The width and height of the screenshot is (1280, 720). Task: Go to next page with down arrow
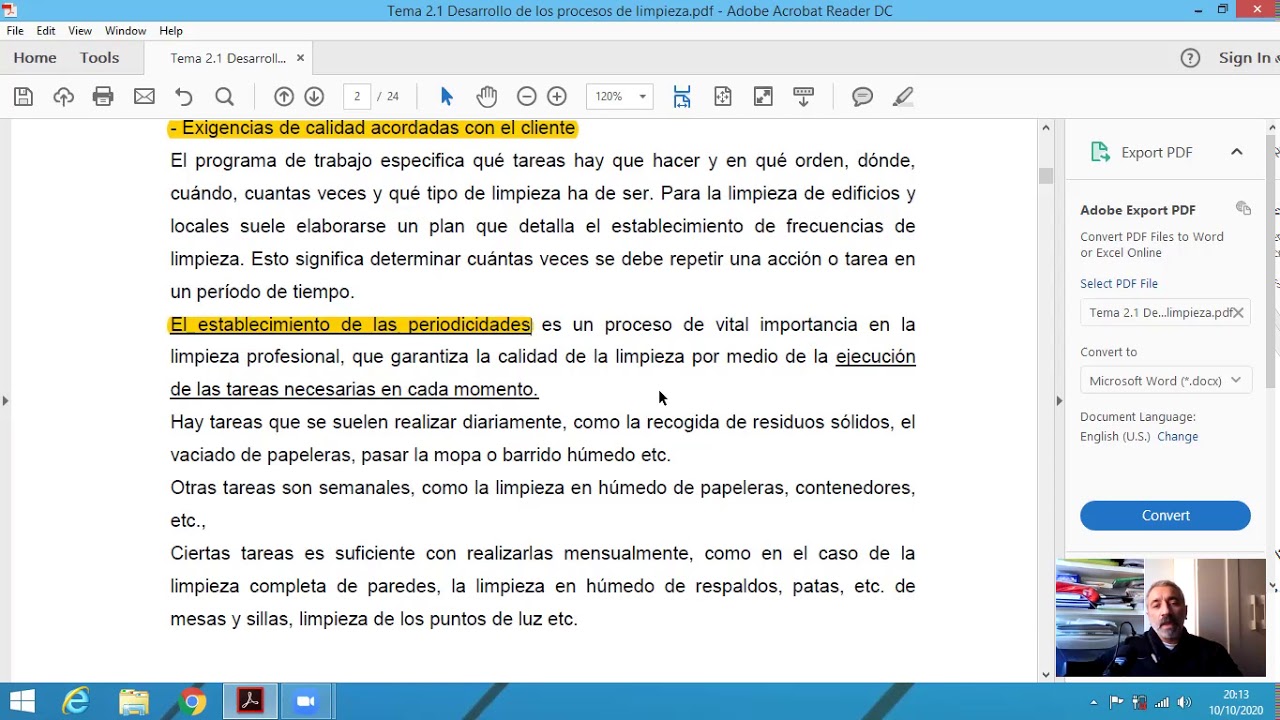(x=314, y=97)
